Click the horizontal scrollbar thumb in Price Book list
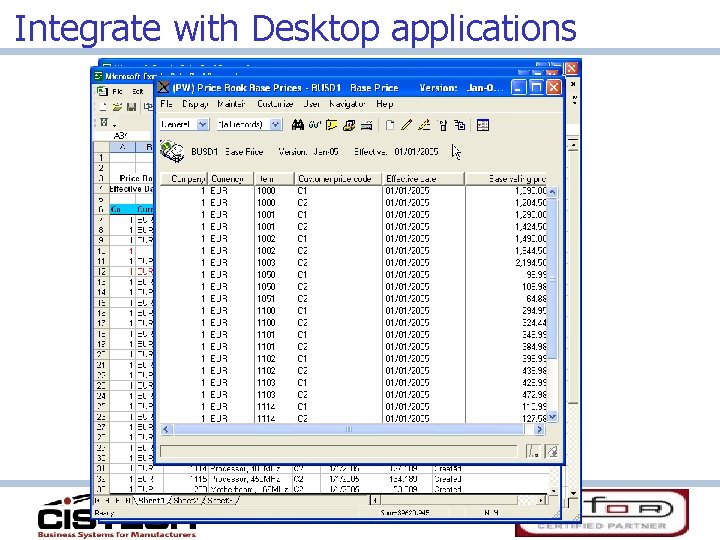Viewport: 720px width, 540px height. pos(349,429)
